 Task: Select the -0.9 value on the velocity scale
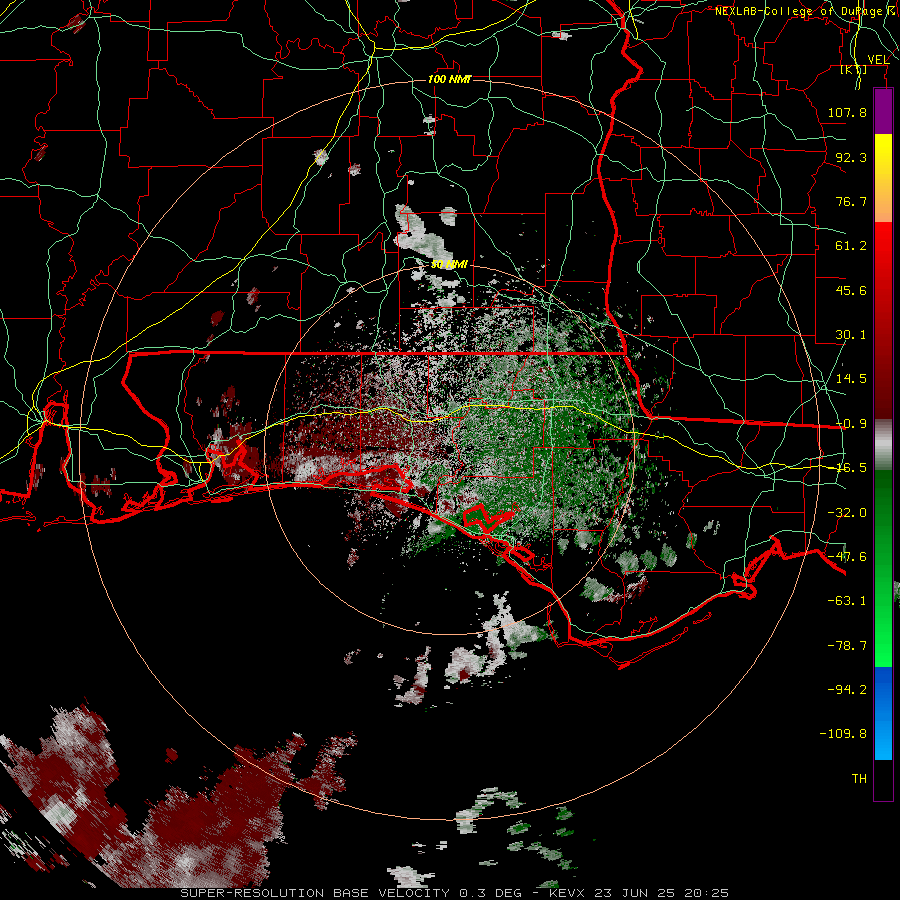851,424
